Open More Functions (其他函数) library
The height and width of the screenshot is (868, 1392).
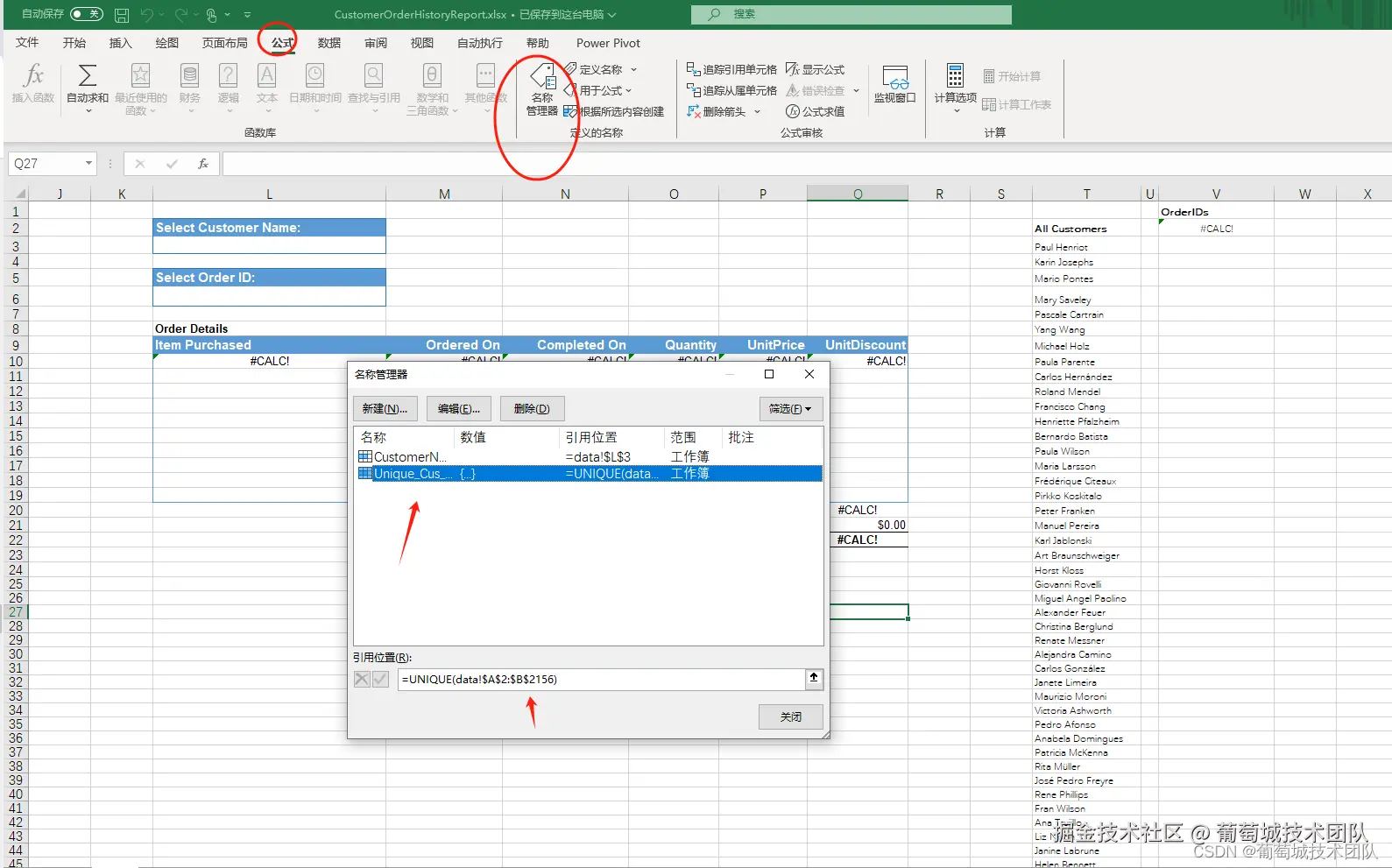pos(486,88)
